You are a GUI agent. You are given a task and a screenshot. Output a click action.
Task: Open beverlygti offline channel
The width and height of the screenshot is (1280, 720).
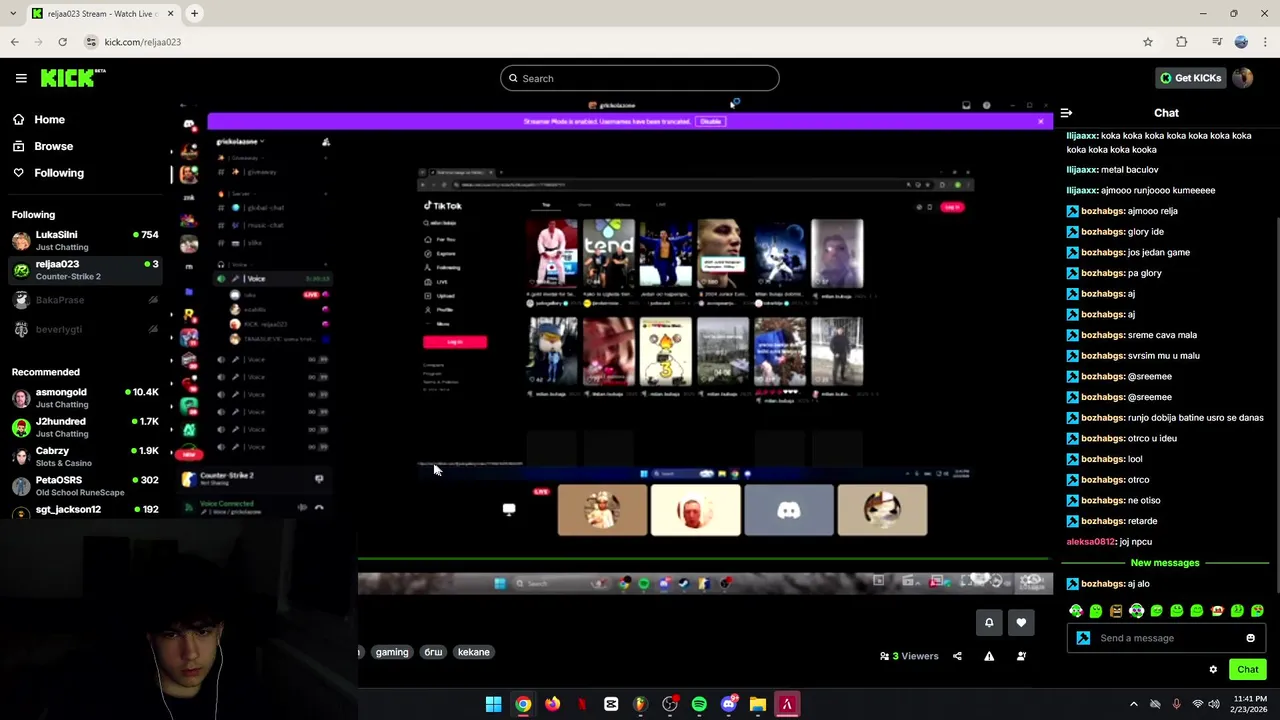click(85, 329)
